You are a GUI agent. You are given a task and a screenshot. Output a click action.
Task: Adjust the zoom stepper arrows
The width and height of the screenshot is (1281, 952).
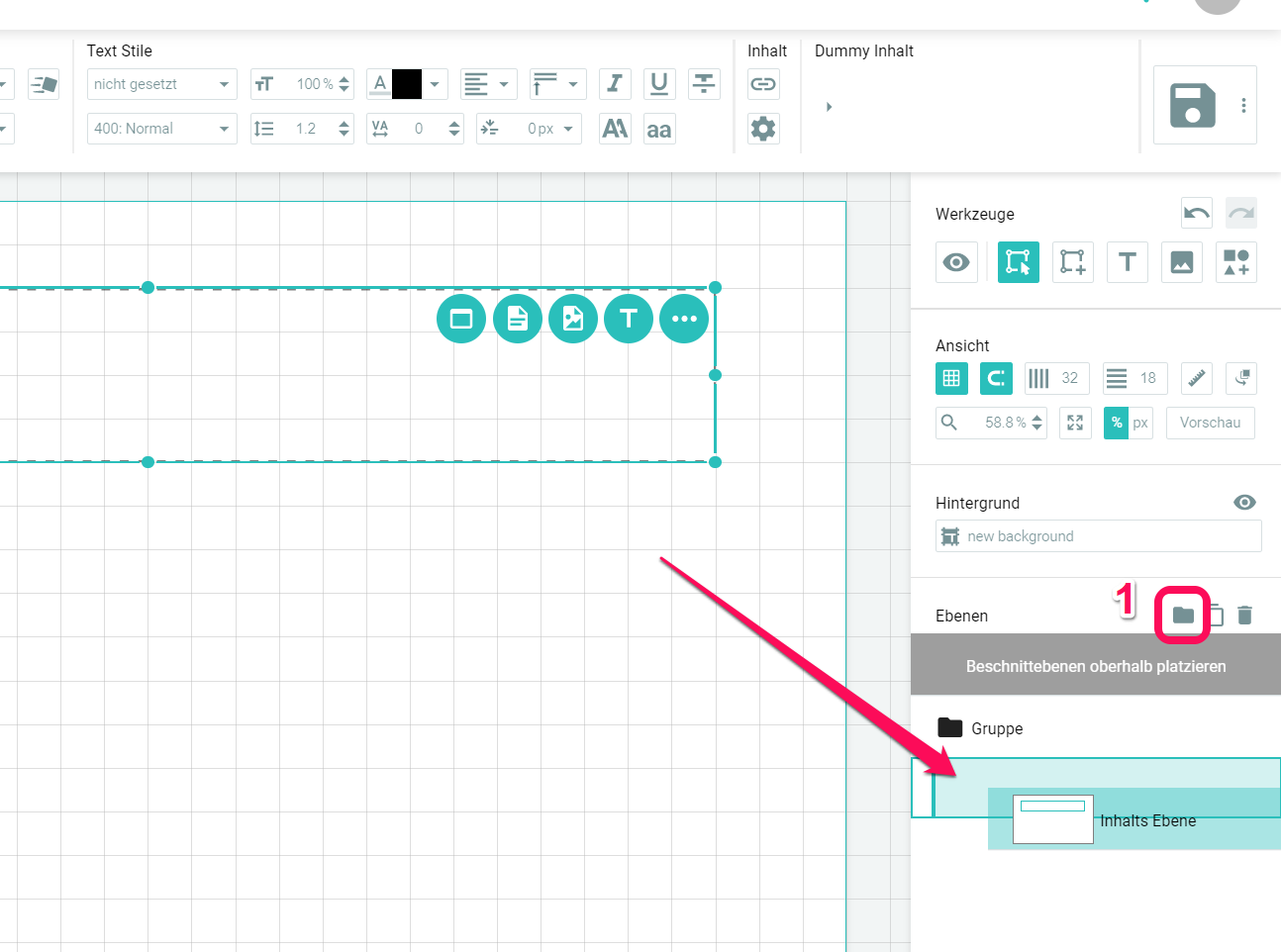[1036, 423]
